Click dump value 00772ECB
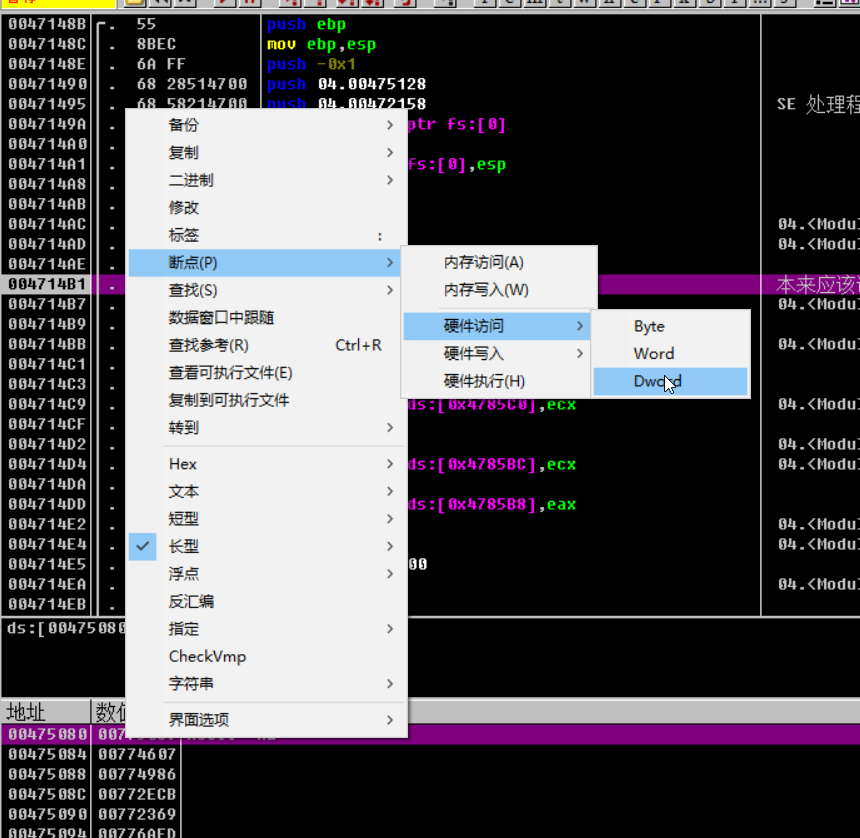860x838 pixels. pos(137,794)
